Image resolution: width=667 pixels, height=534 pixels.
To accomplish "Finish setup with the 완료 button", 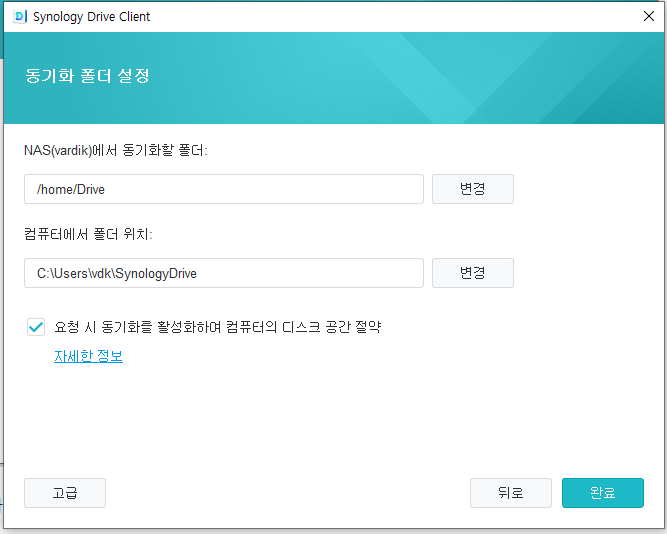I will pos(603,493).
